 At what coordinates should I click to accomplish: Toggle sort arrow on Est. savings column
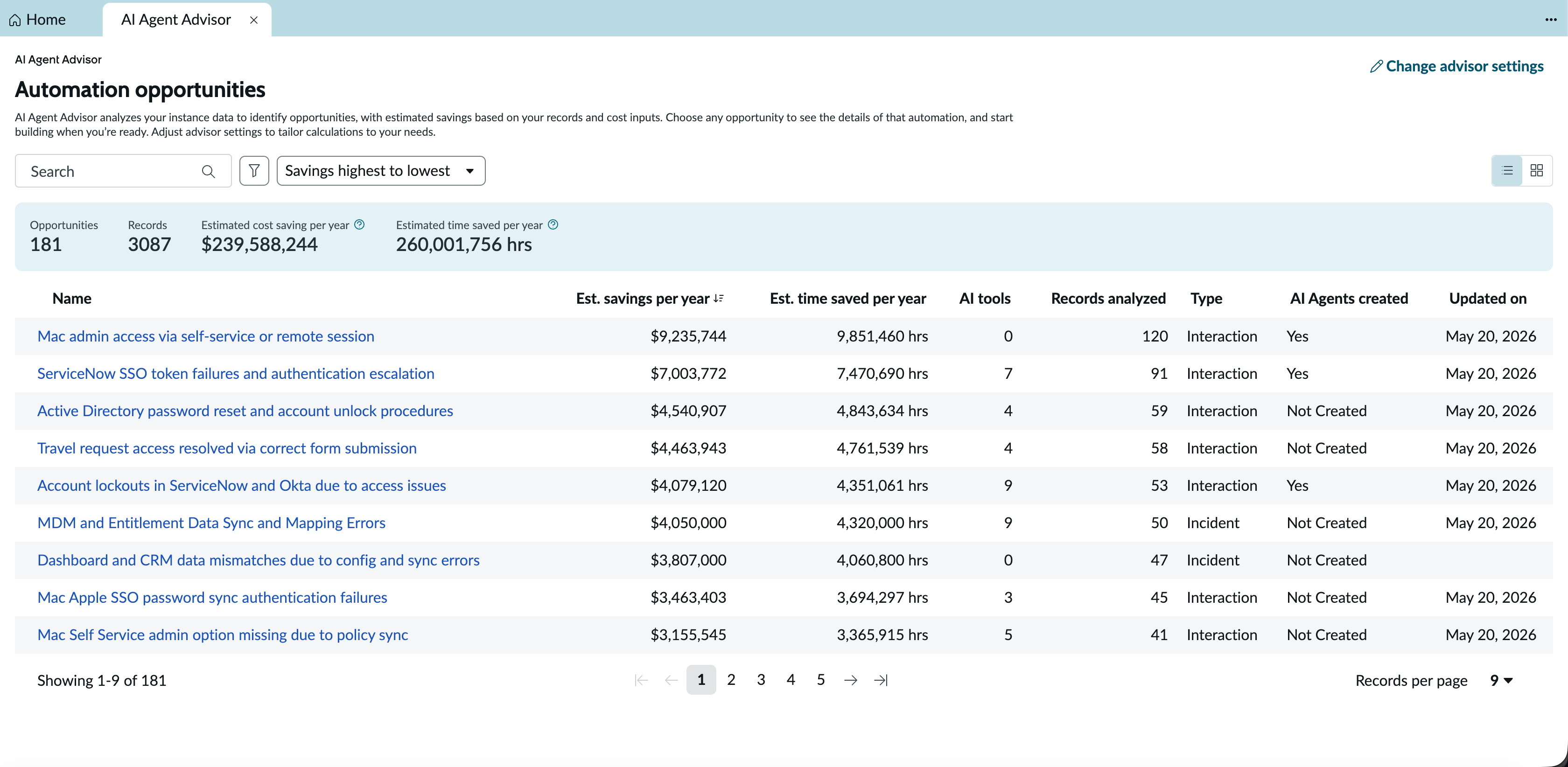718,298
